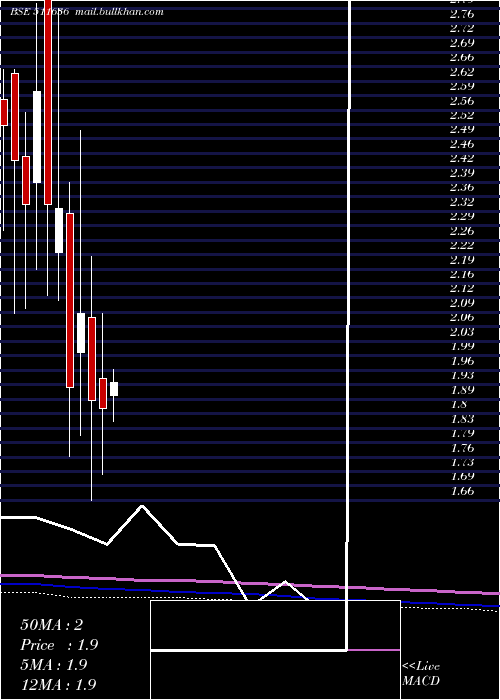Viewport: 500px width, 700px height.
Task: Click the 2.22 price axis label
Action: pyautogui.click(x=462, y=245)
